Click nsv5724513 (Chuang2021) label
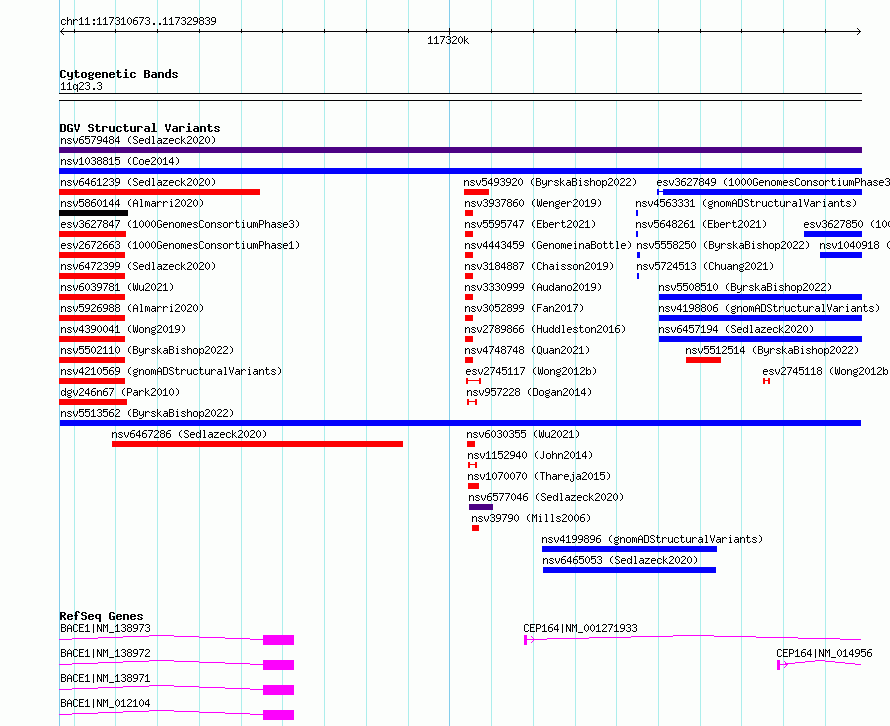The image size is (890, 726). pos(705,266)
